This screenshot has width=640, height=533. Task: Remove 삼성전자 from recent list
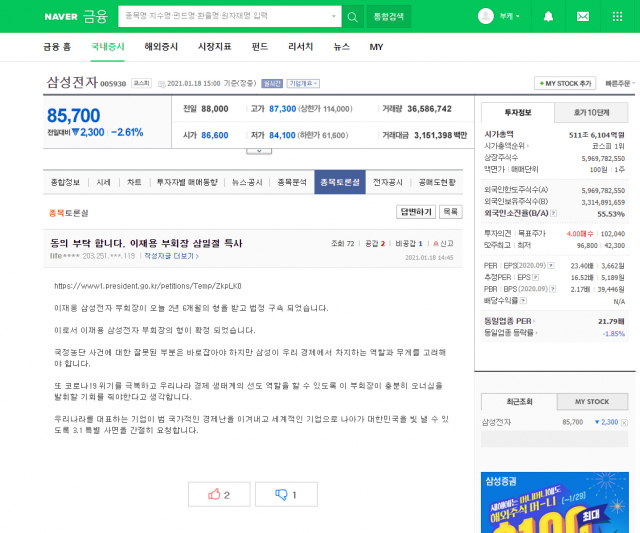click(624, 423)
